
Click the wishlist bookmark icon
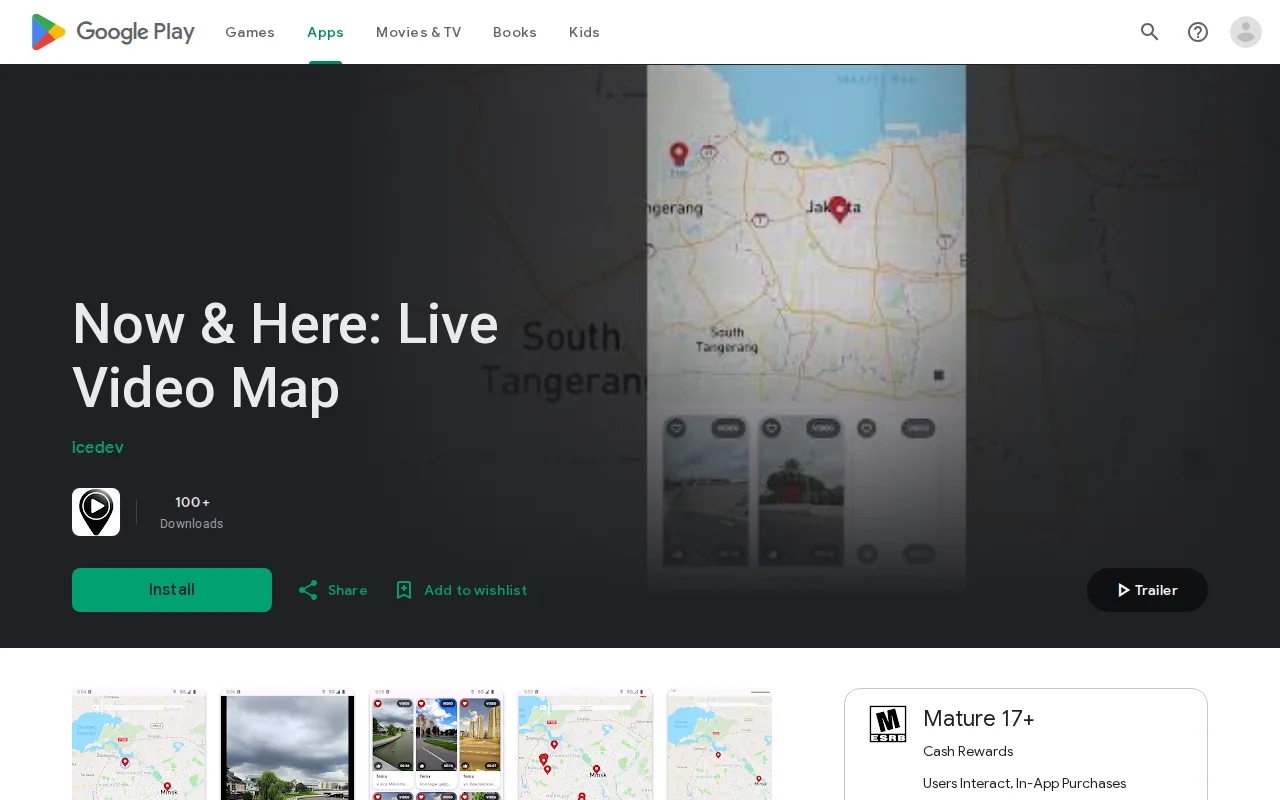(404, 590)
